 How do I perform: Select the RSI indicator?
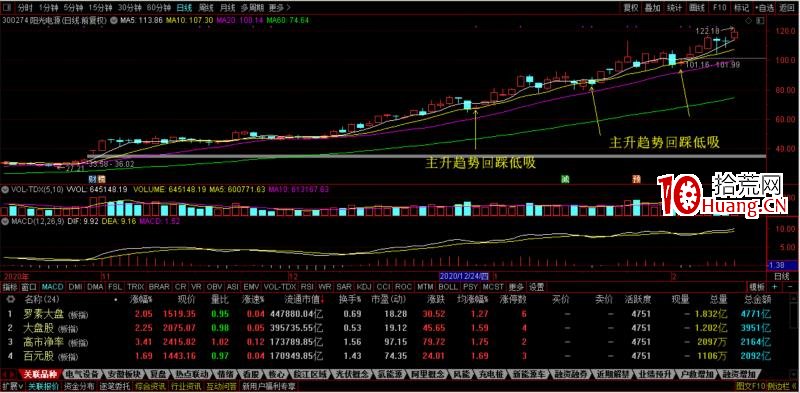click(x=307, y=287)
